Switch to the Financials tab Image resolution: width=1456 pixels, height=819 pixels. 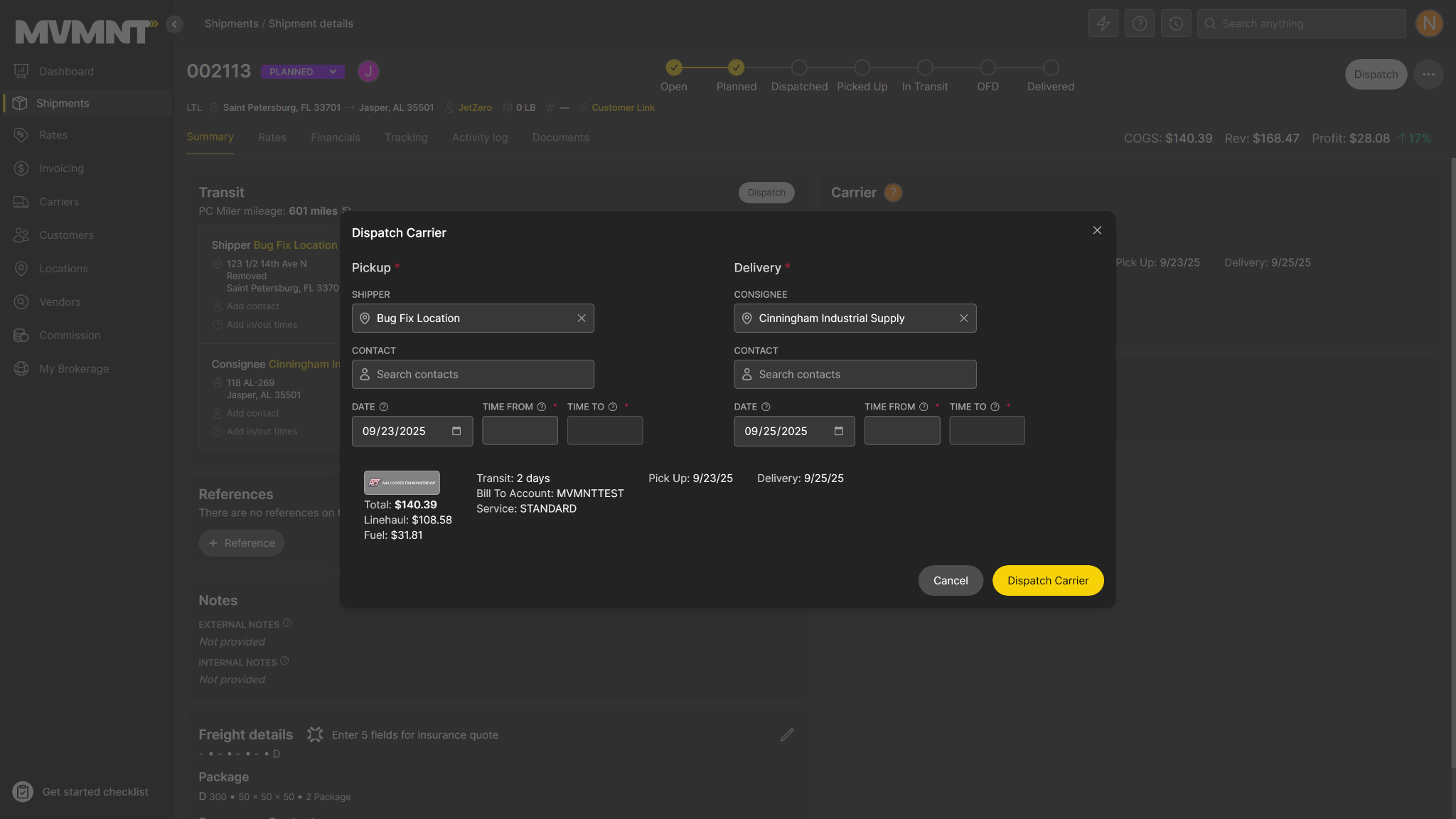click(x=335, y=138)
